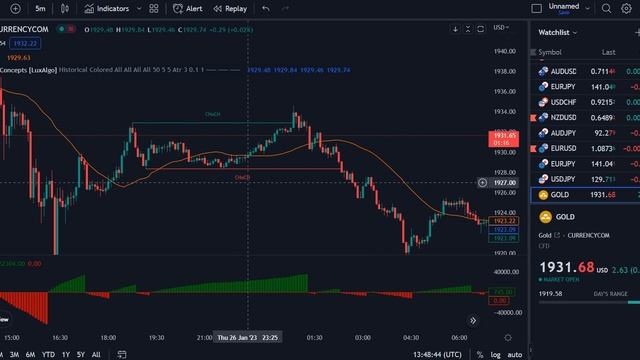
Task: Click the green market status dot by symbol
Action: 62,29
